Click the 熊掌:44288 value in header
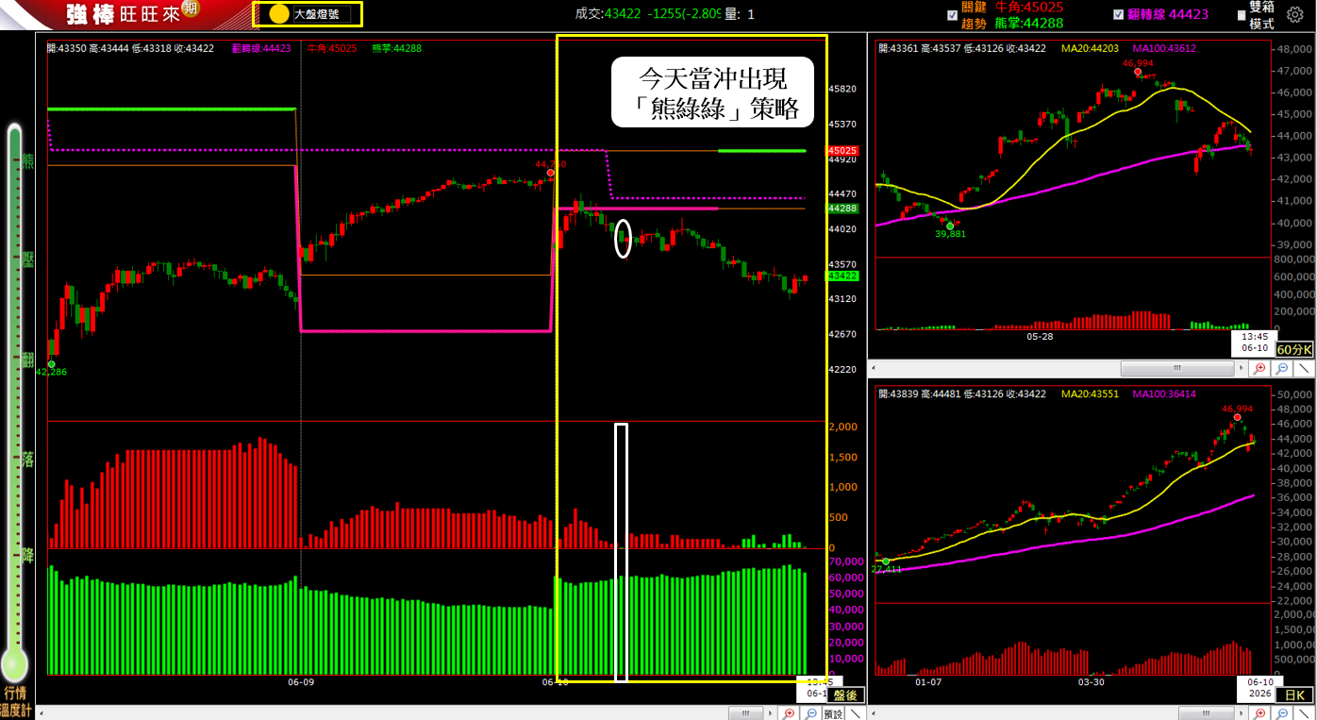1317x720 pixels. click(1029, 22)
